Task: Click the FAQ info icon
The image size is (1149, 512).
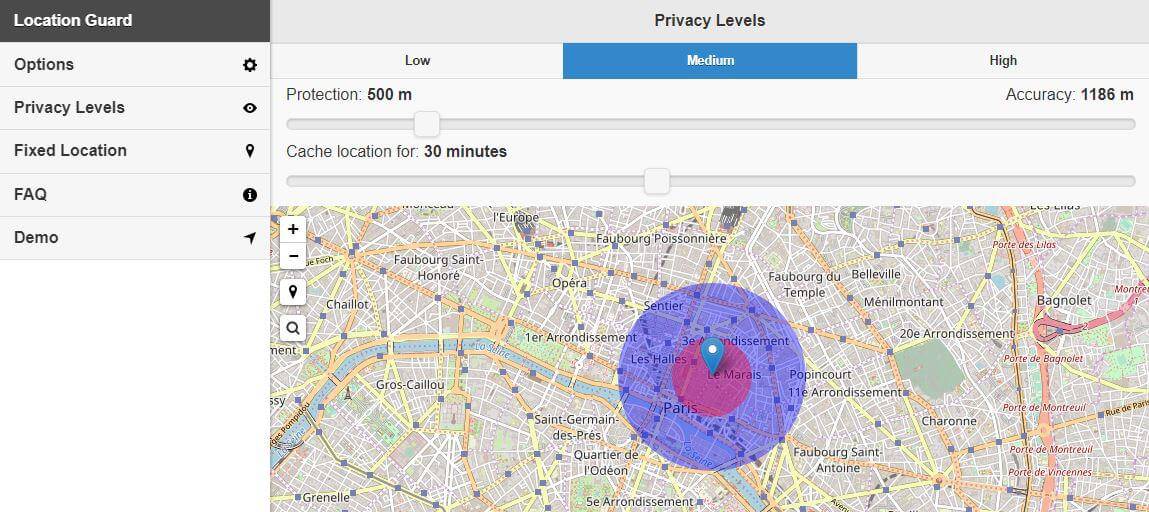Action: (250, 195)
